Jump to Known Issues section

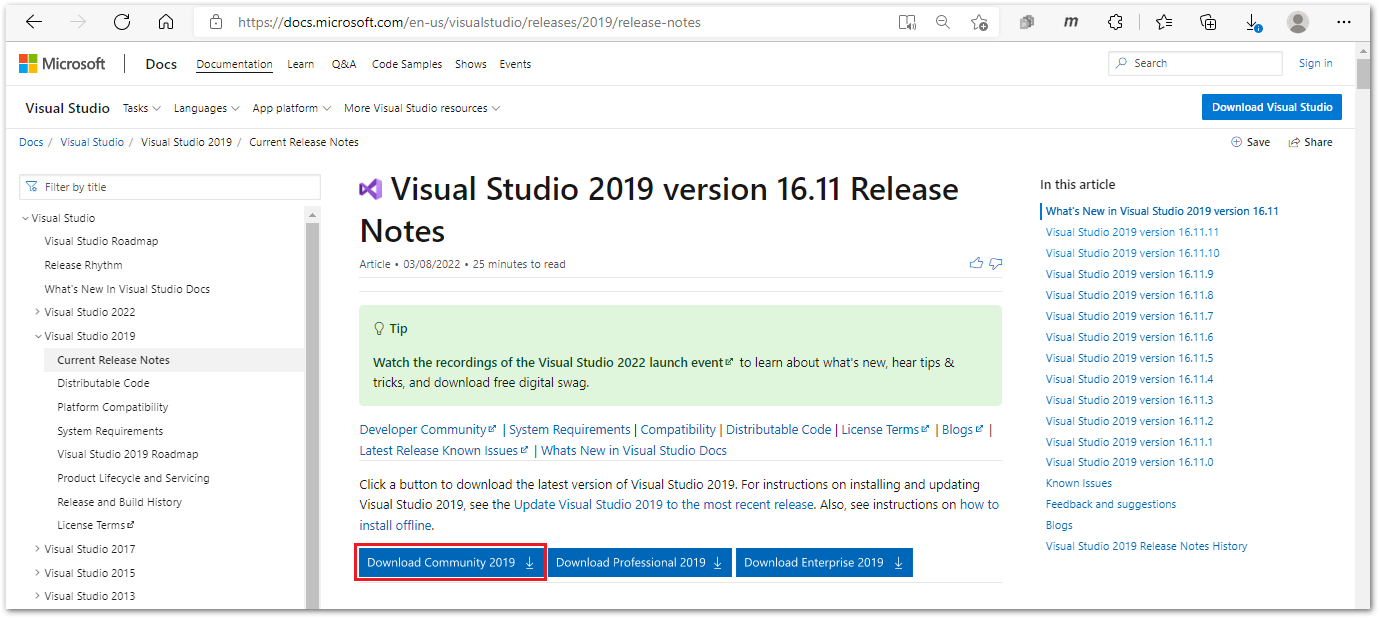(1078, 483)
